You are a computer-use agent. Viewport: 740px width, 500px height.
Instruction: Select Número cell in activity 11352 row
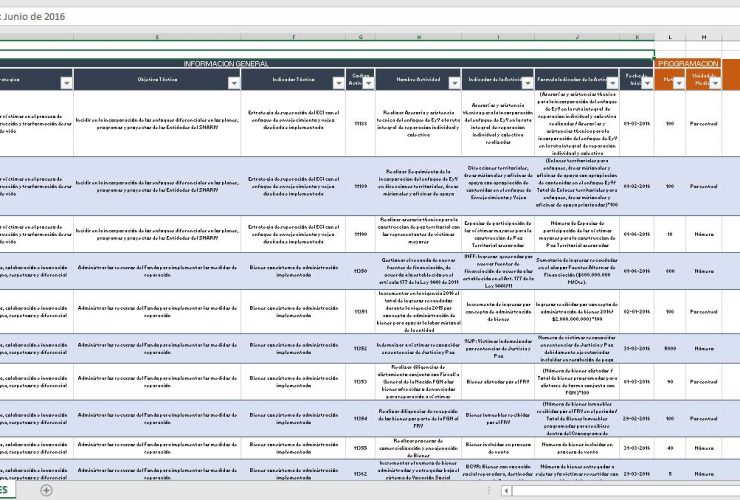point(704,348)
